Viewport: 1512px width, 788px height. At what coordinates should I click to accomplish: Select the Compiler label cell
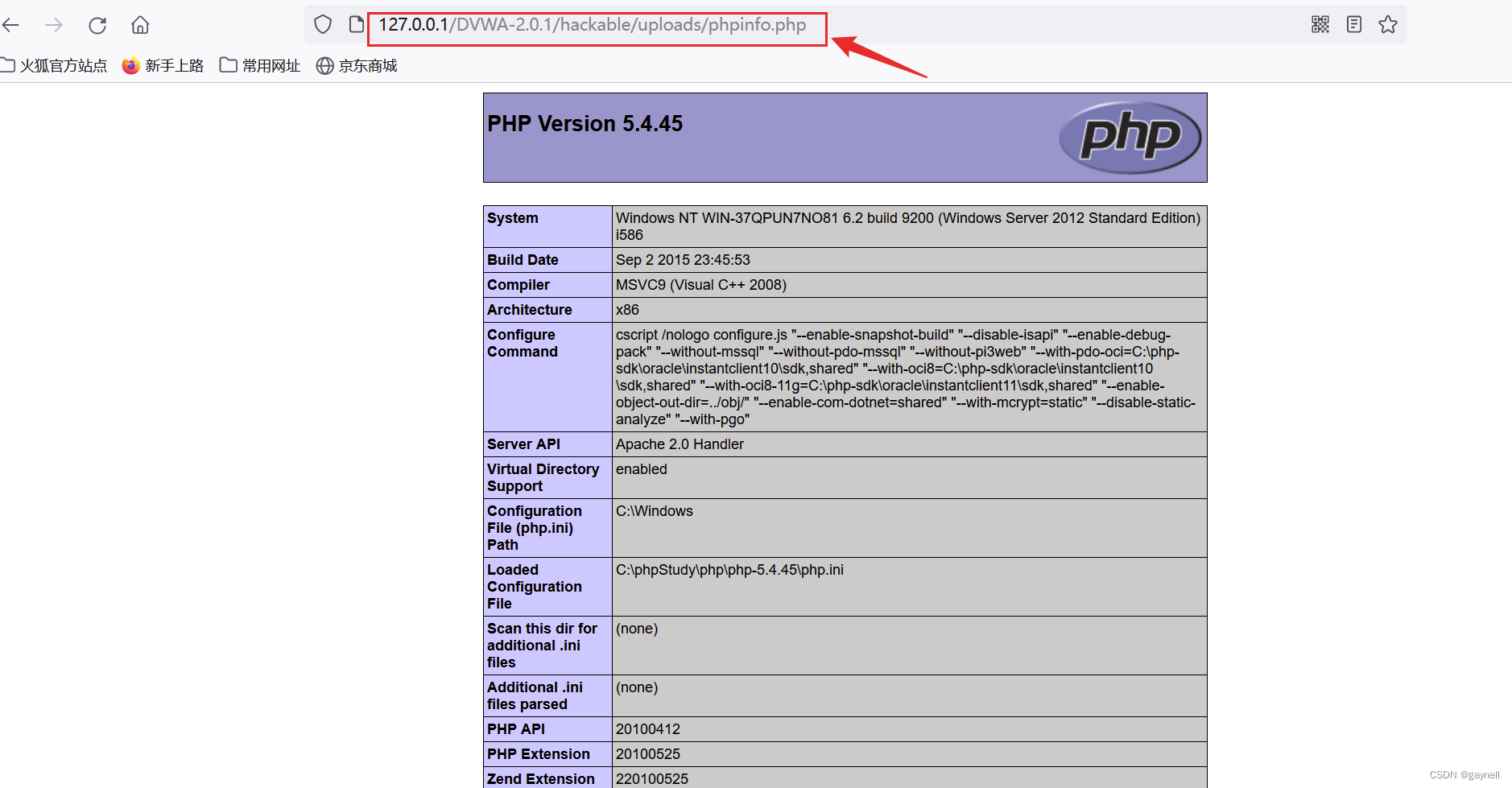pos(547,285)
